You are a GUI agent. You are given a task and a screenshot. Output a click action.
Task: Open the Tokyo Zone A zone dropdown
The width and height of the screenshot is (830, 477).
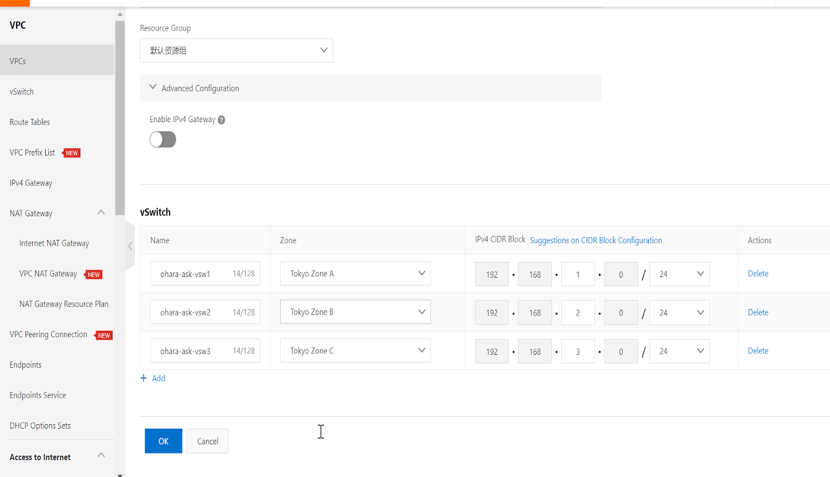[x=355, y=274]
